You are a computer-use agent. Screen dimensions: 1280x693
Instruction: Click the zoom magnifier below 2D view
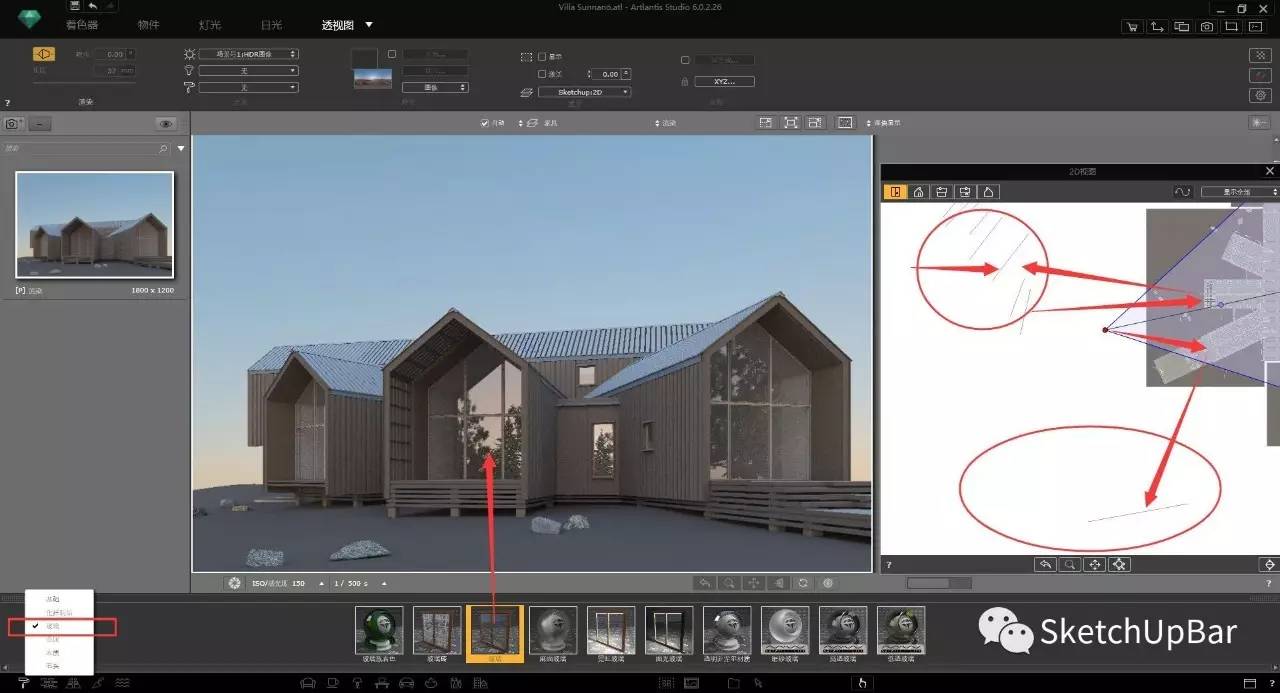coord(1070,565)
